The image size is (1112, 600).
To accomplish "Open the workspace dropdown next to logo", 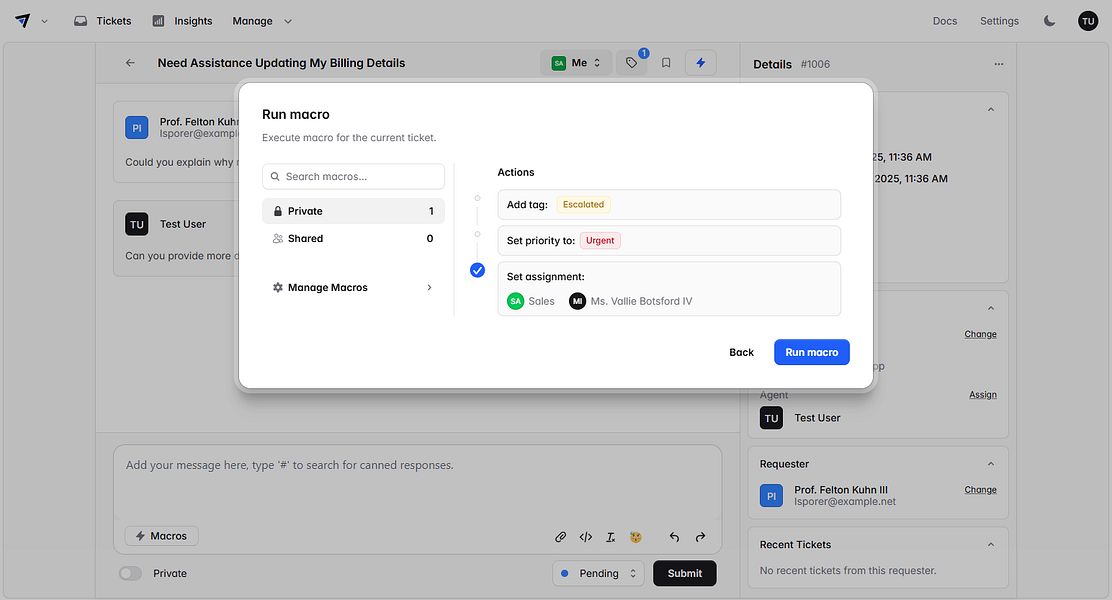I will (x=45, y=21).
